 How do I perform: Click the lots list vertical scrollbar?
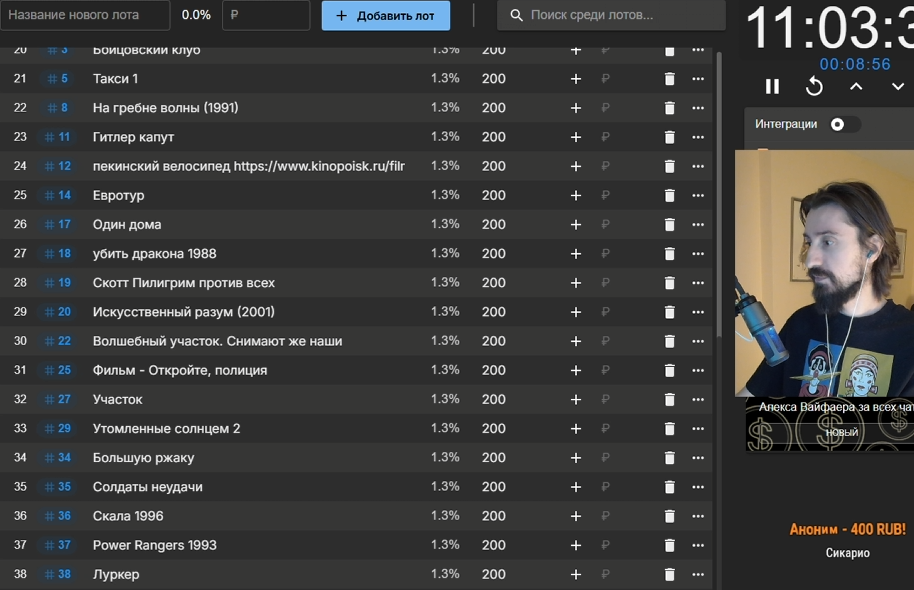click(x=719, y=194)
